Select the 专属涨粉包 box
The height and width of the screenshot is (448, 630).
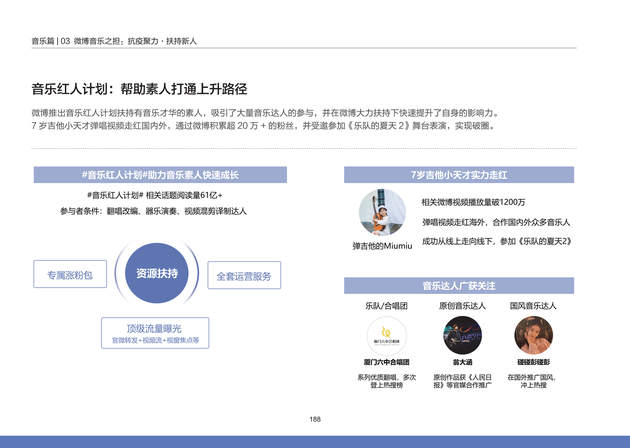(70, 274)
